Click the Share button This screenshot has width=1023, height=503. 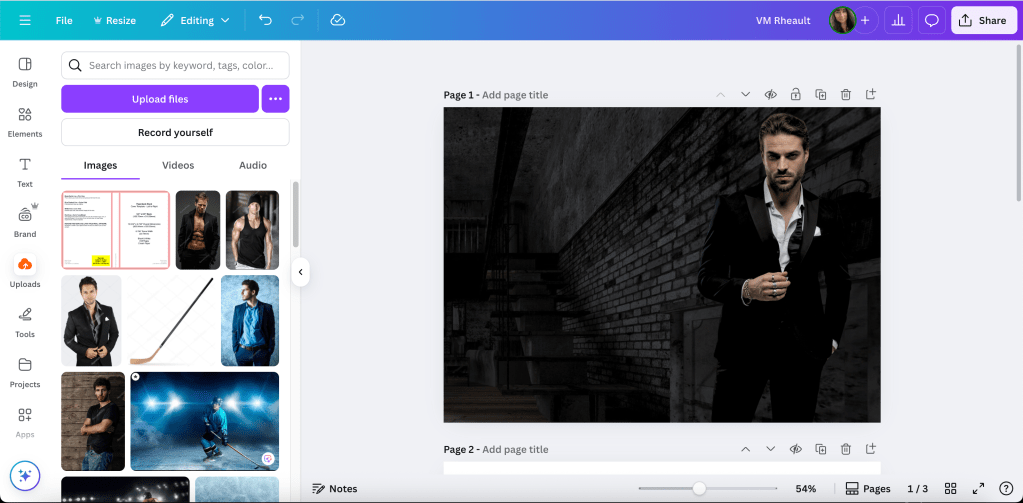[983, 20]
